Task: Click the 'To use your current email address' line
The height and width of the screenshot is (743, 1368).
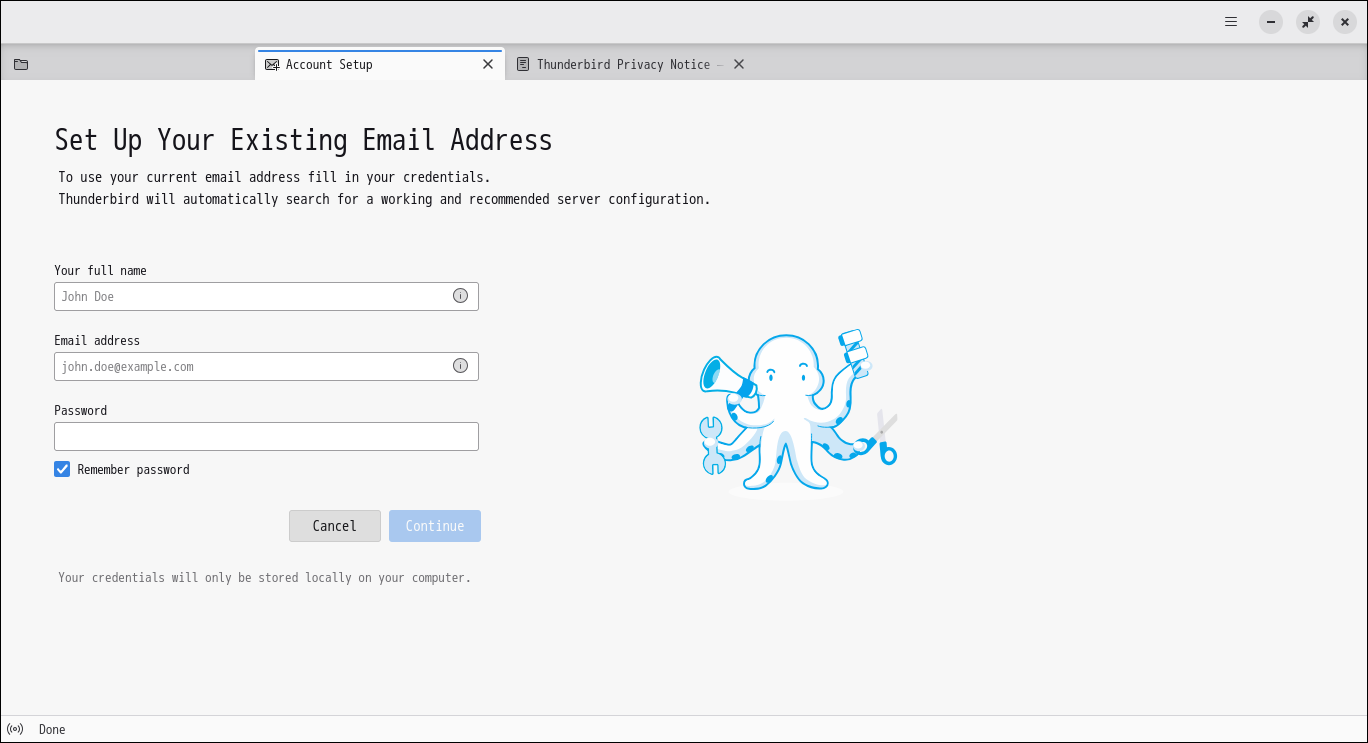Action: pos(274,177)
